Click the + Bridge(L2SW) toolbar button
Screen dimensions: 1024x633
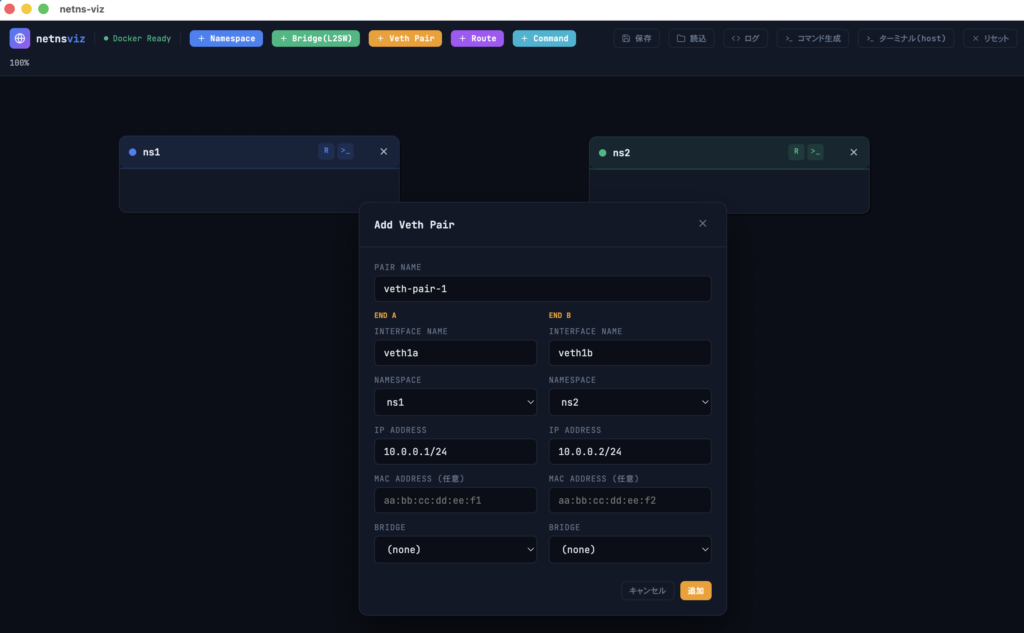click(x=314, y=38)
